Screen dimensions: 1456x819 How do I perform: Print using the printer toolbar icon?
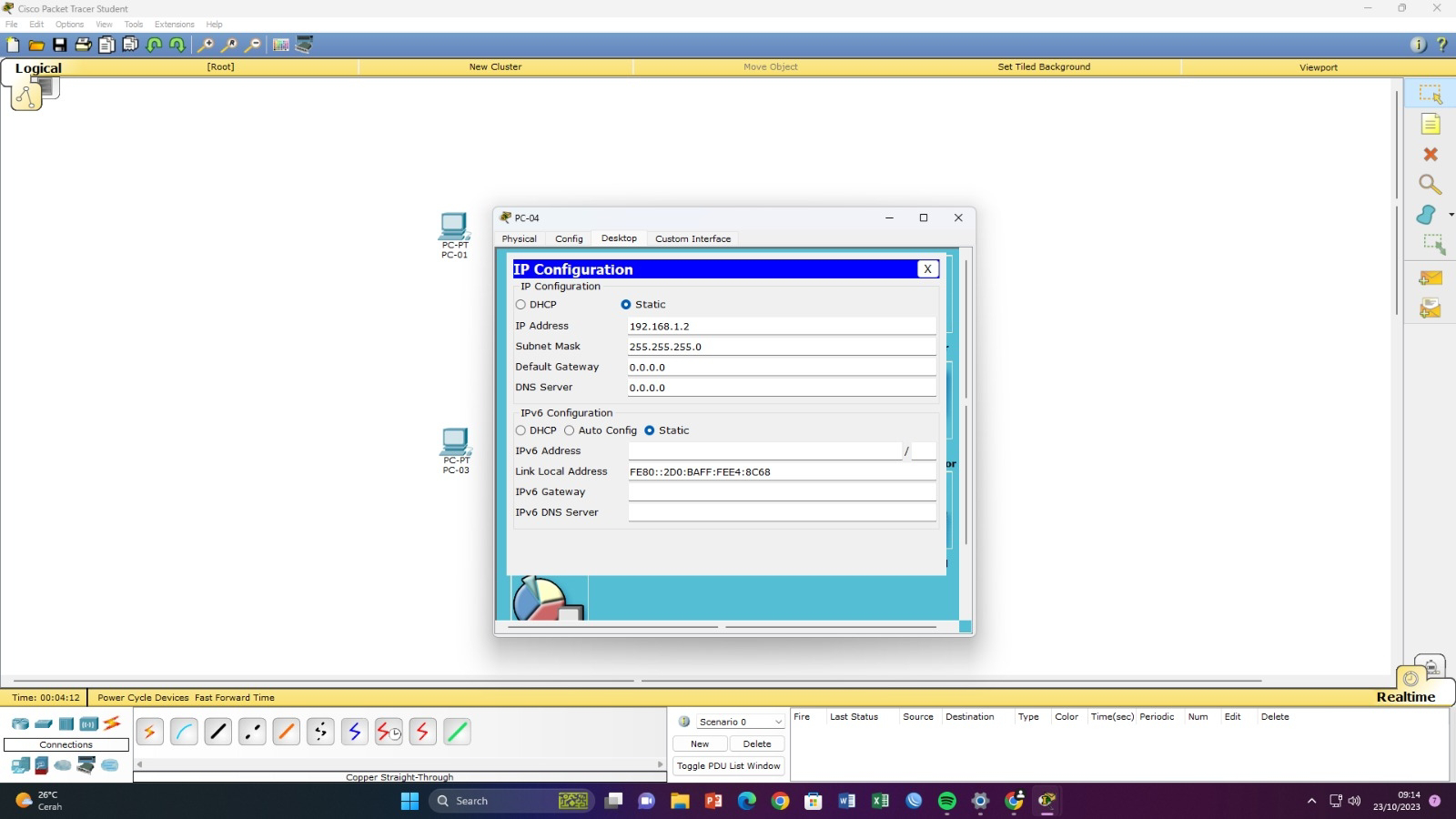click(83, 45)
